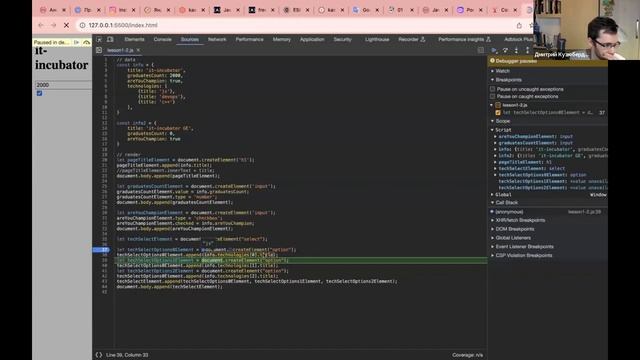Screen dimensions: 640x360
Task: Select the Sources tab
Action: pyautogui.click(x=190, y=40)
